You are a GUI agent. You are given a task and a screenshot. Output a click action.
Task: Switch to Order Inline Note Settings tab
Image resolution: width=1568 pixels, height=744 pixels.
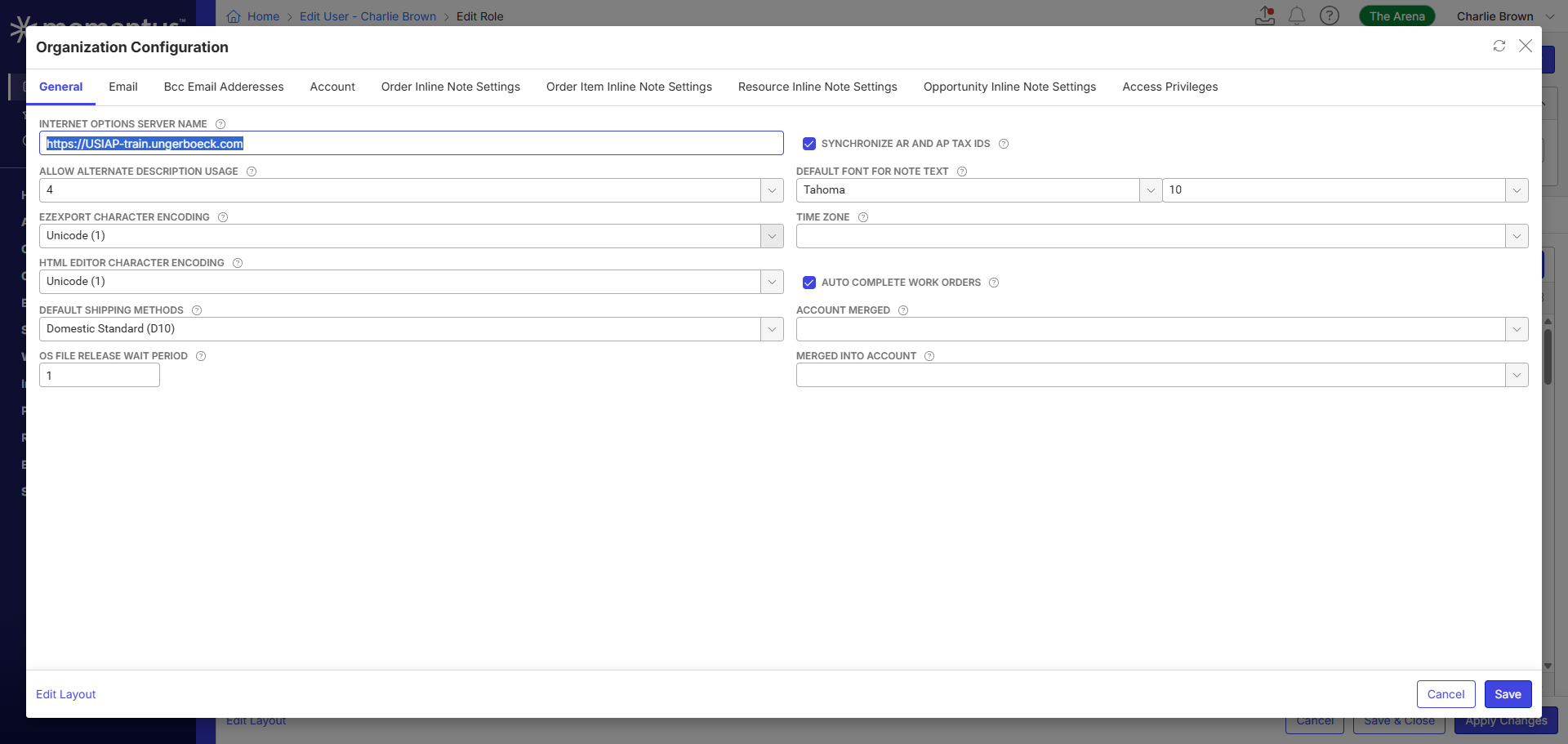[x=451, y=87]
